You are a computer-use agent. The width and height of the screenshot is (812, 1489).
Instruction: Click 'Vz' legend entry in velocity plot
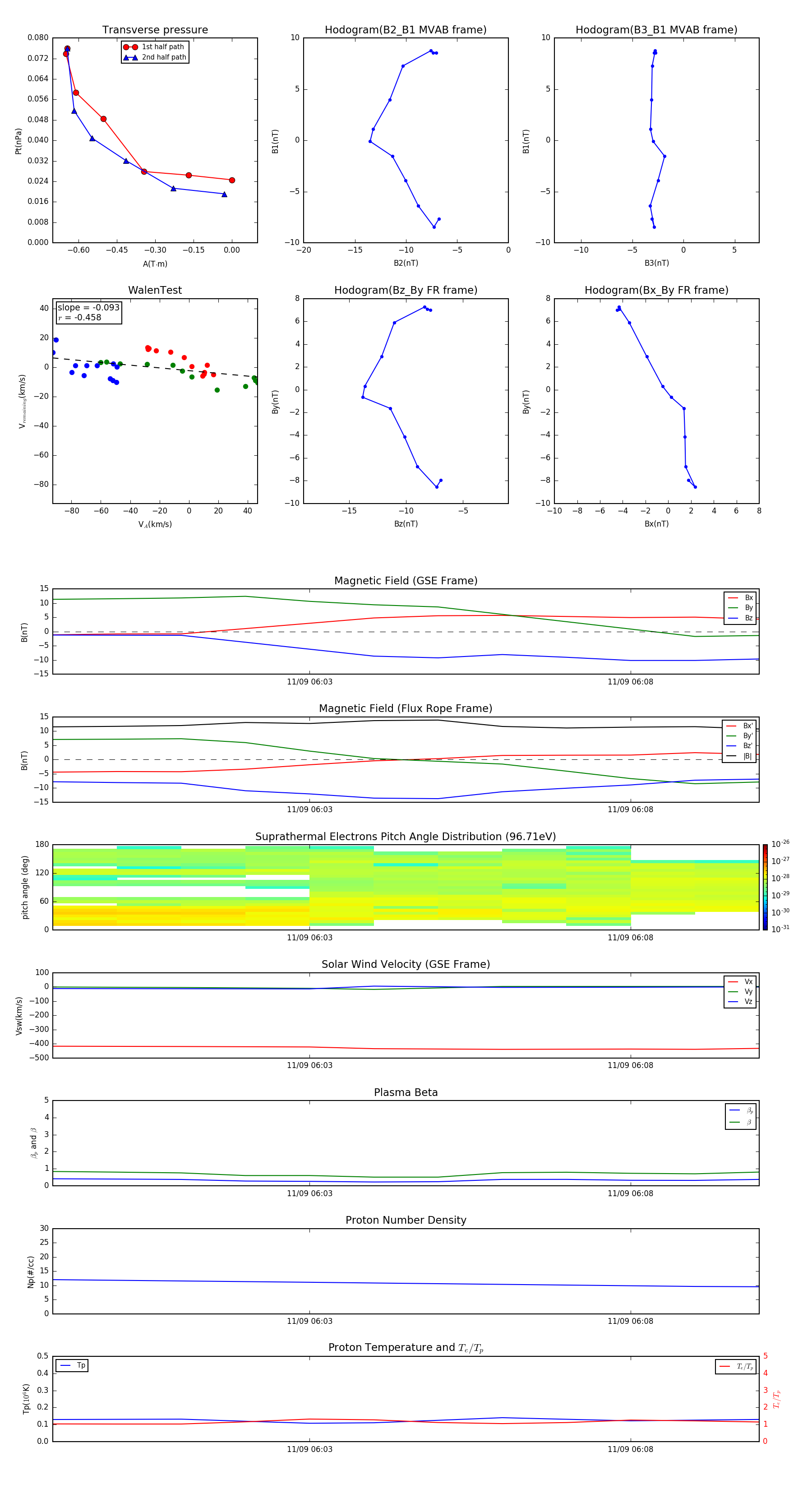coord(740,1002)
